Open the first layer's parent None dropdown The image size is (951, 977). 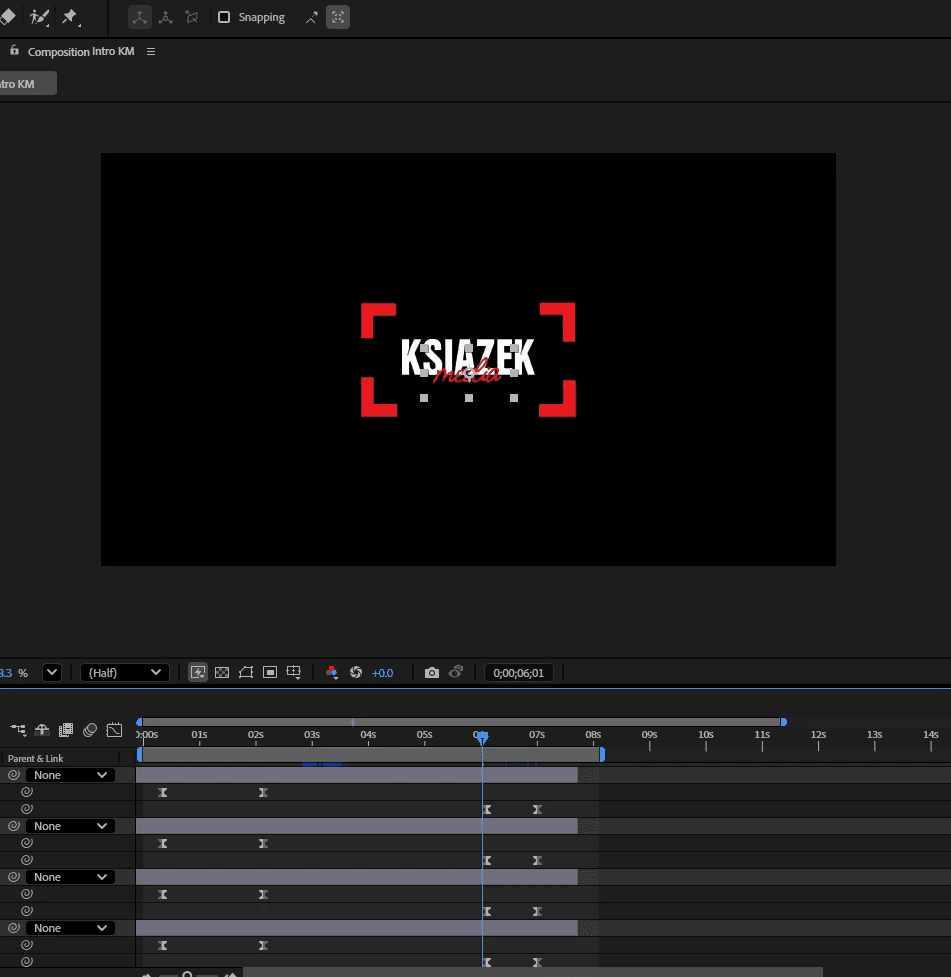(70, 775)
